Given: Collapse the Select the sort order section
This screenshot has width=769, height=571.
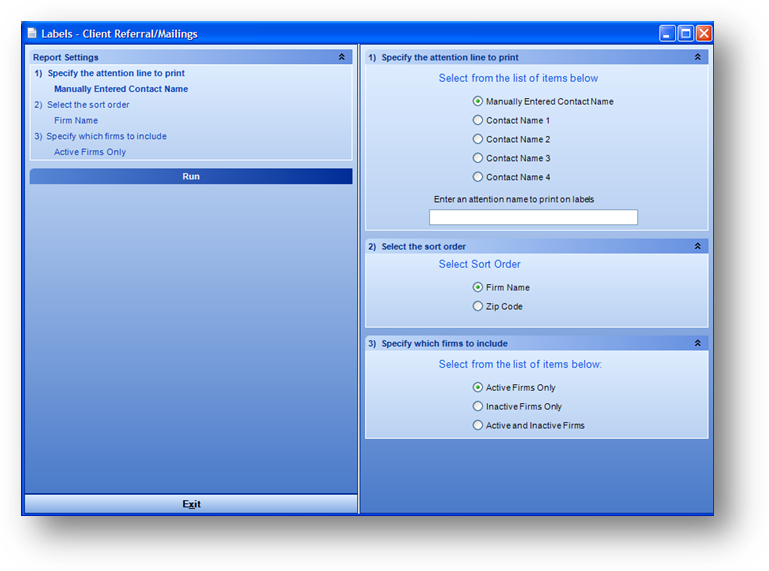Looking at the screenshot, I should point(697,246).
